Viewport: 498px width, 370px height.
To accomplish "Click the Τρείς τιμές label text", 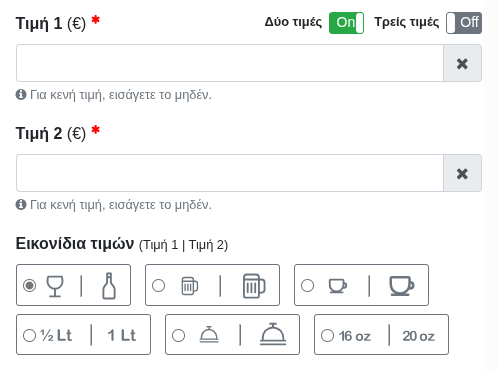I will pos(407,22).
